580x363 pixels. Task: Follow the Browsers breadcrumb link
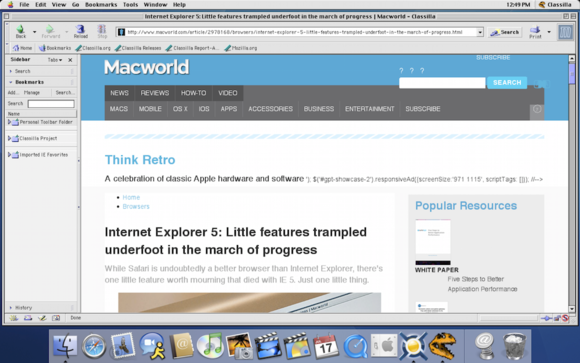pyautogui.click(x=136, y=206)
